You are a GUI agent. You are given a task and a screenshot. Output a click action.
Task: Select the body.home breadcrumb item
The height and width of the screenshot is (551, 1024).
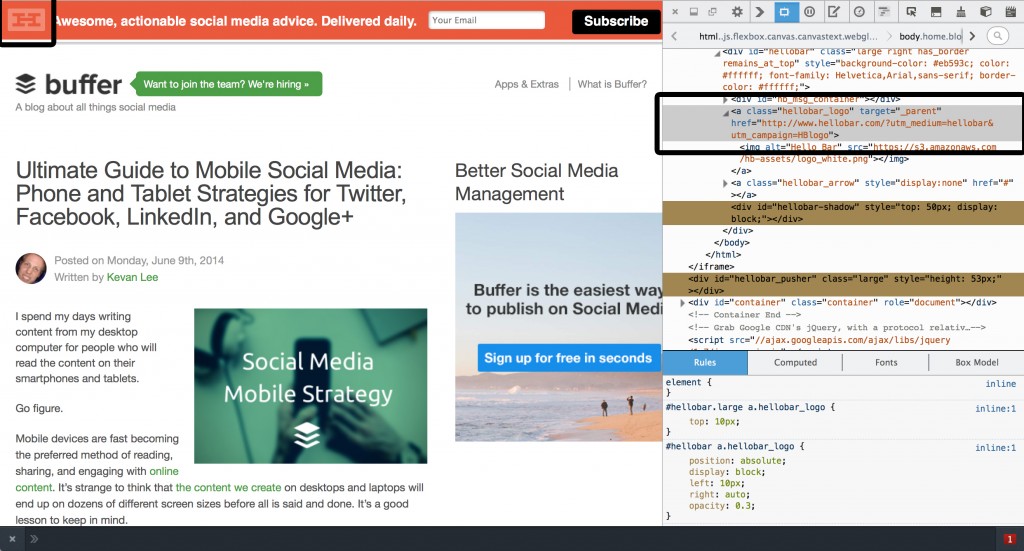[930, 37]
